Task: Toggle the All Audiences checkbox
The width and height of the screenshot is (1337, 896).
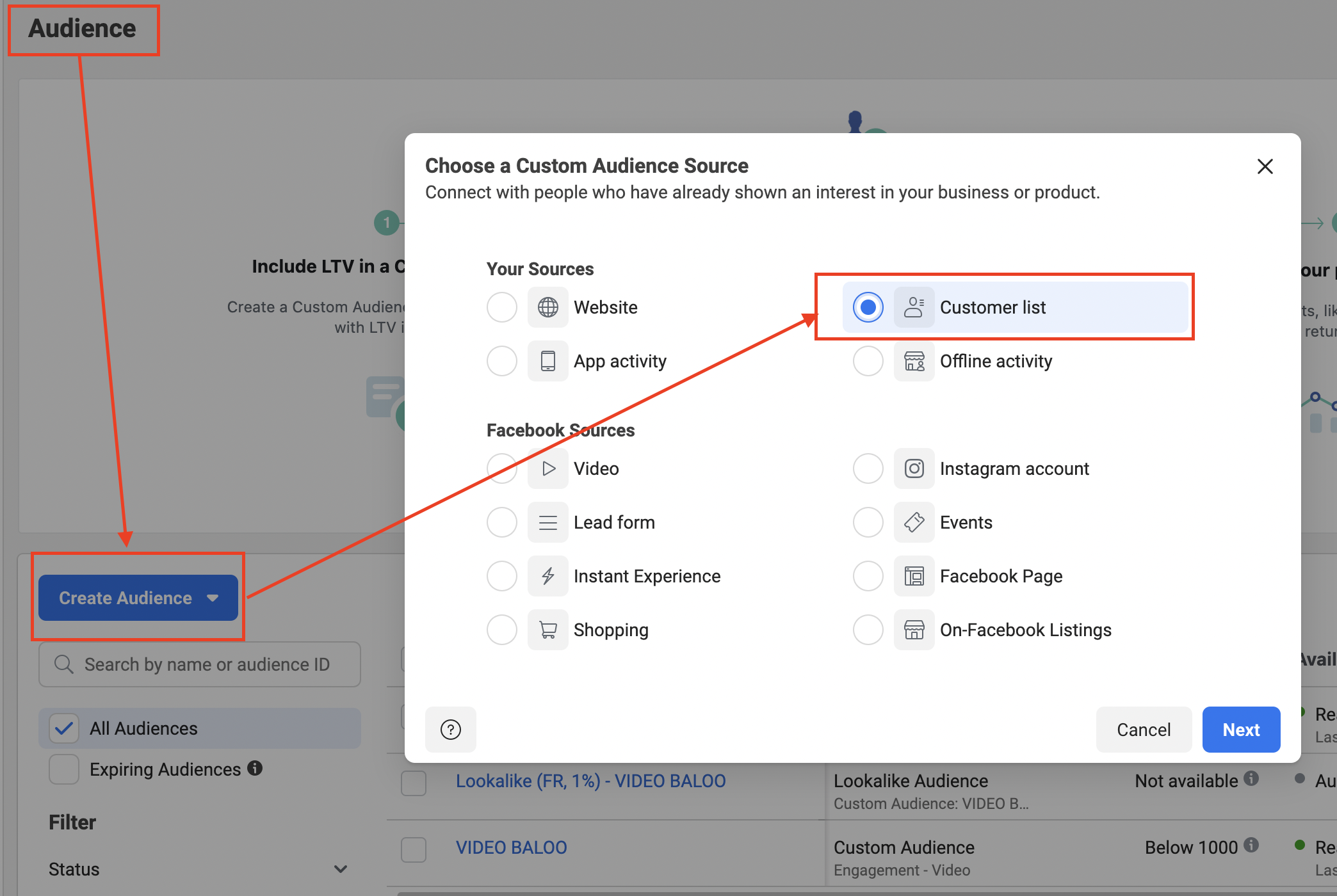Action: 64,728
